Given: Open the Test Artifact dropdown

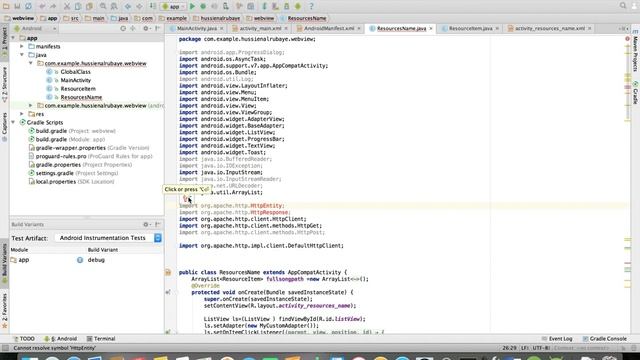Looking at the screenshot, I should tap(108, 238).
